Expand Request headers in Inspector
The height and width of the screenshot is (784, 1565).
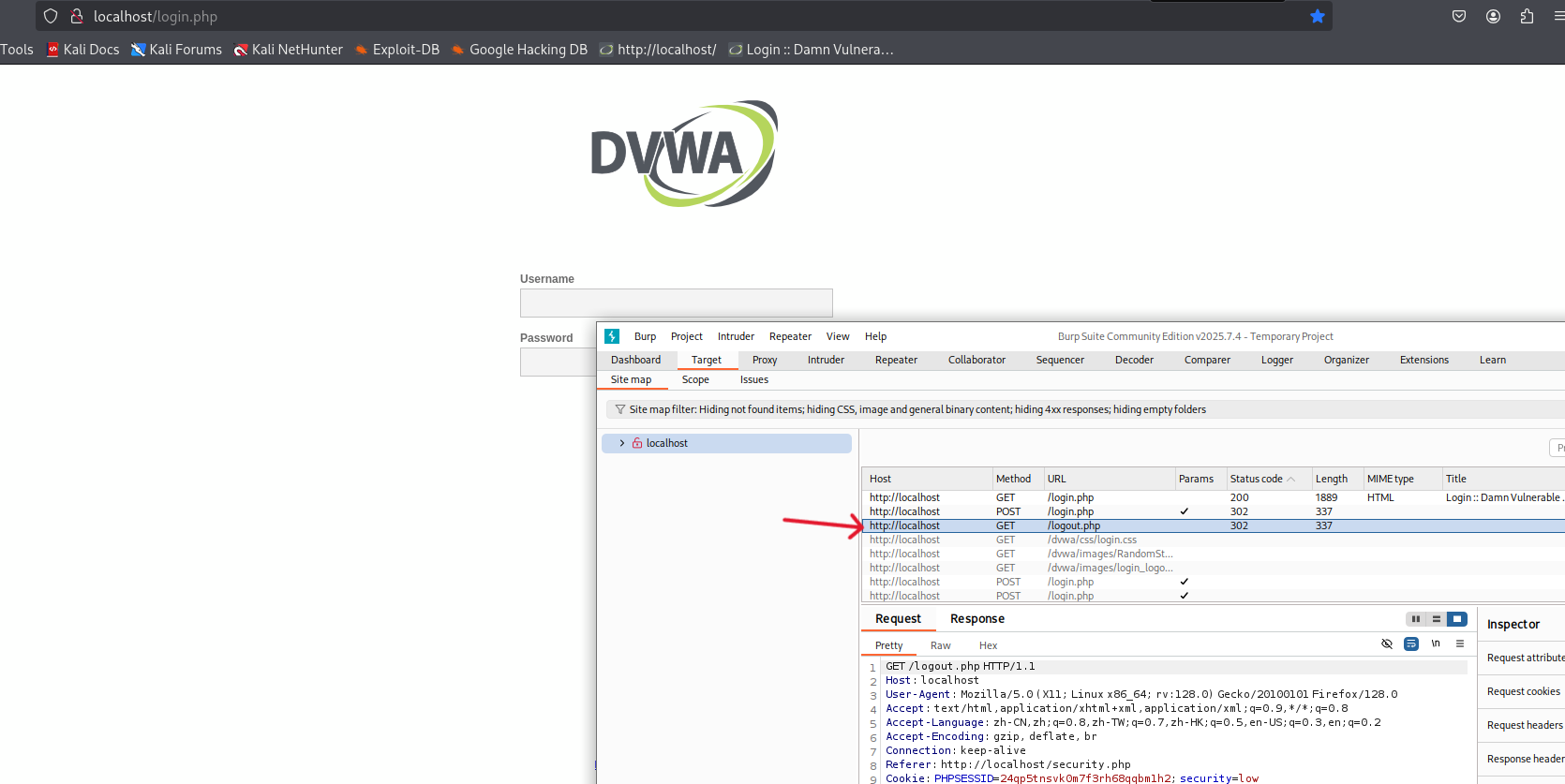[1523, 725]
